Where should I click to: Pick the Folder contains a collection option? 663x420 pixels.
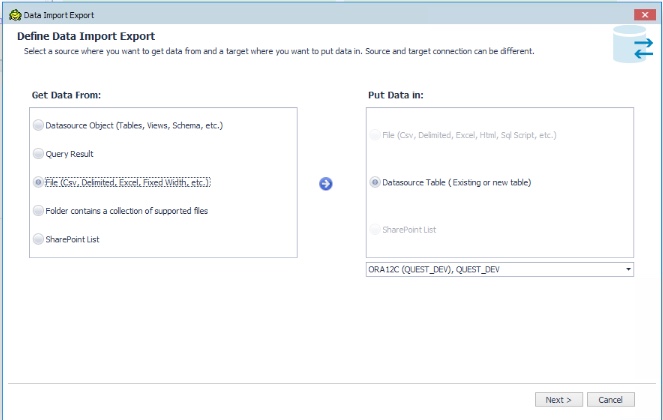(x=38, y=211)
